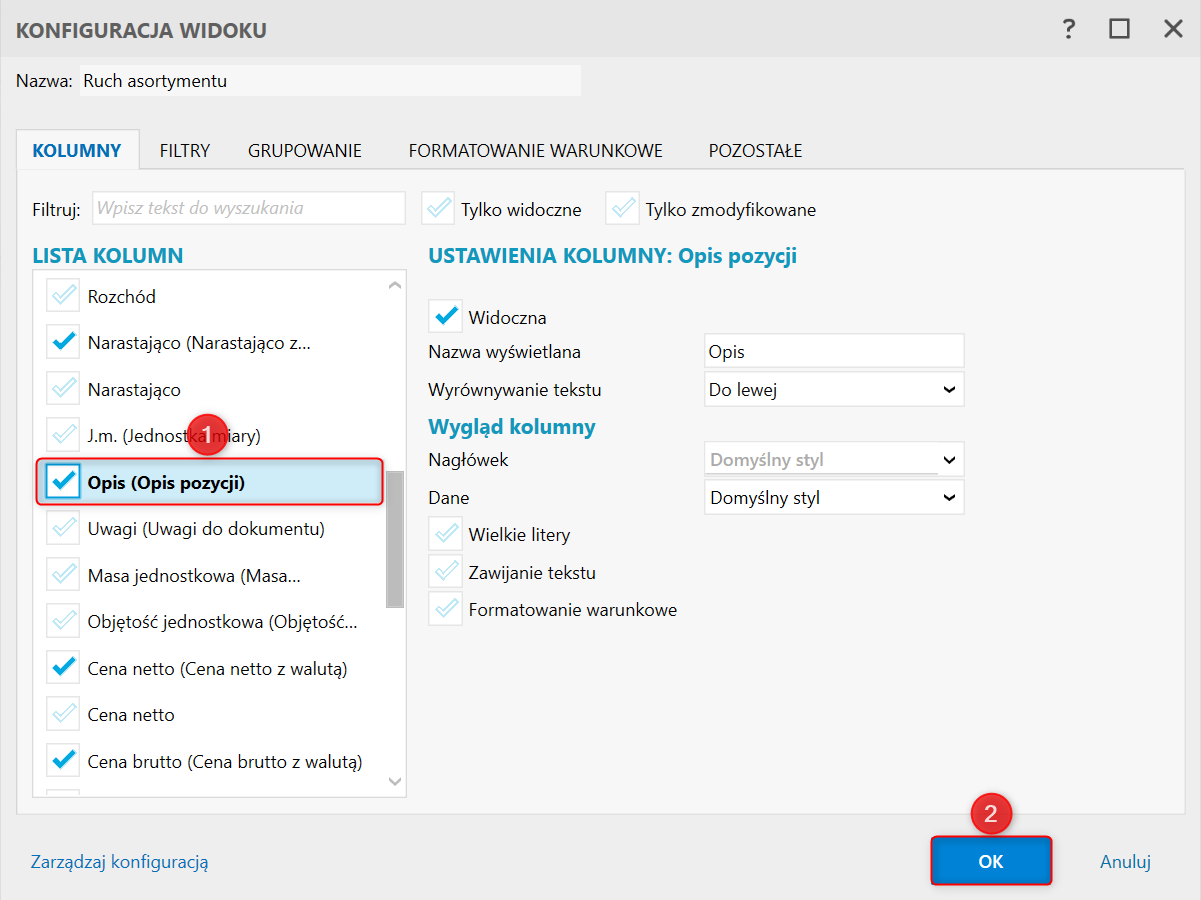1201x900 pixels.
Task: Open the Dane style dropdown
Action: tap(834, 496)
